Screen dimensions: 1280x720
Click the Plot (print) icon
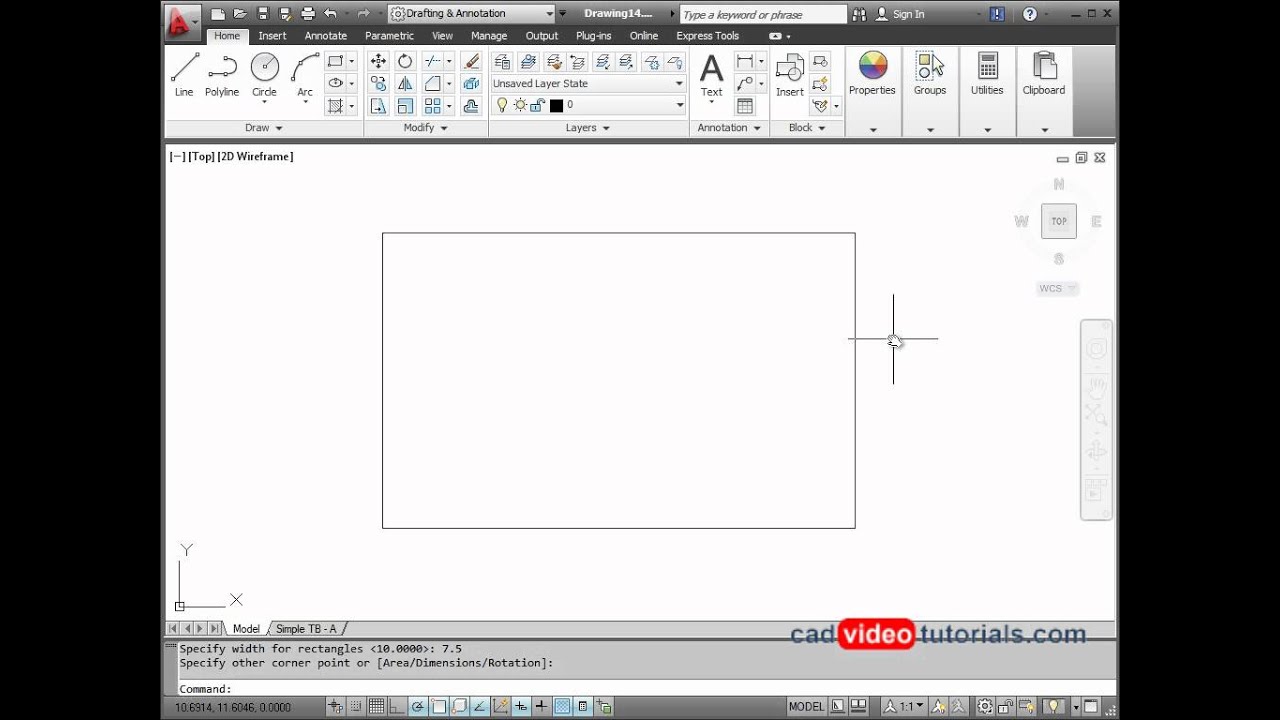tap(308, 14)
